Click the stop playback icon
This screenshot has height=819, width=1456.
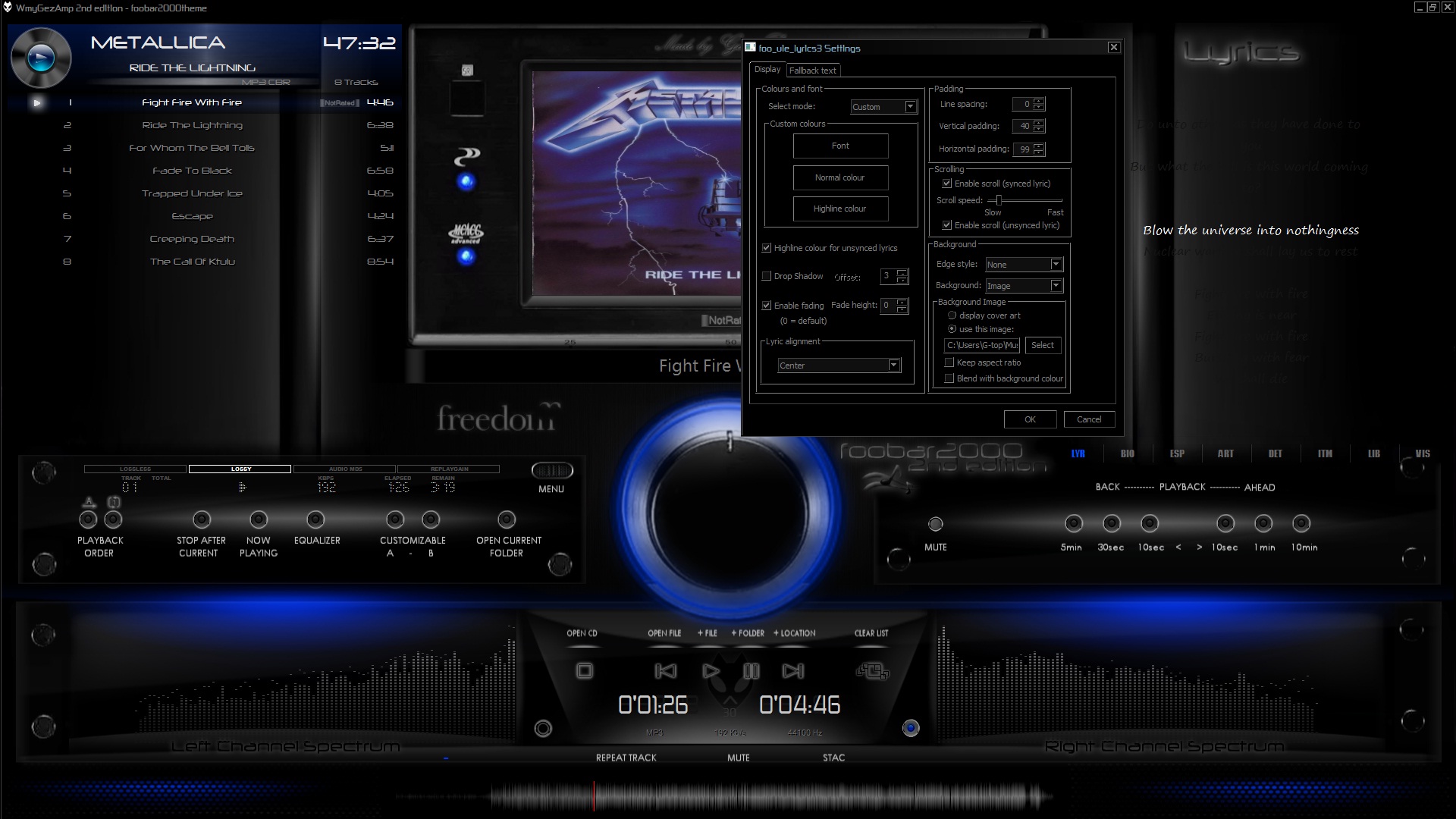coord(585,671)
